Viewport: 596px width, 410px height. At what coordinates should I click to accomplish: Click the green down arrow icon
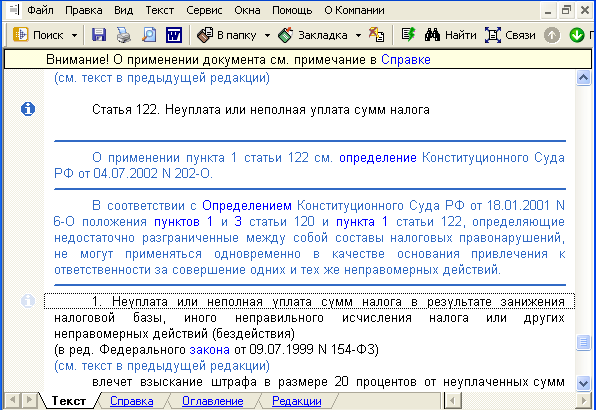[577, 35]
